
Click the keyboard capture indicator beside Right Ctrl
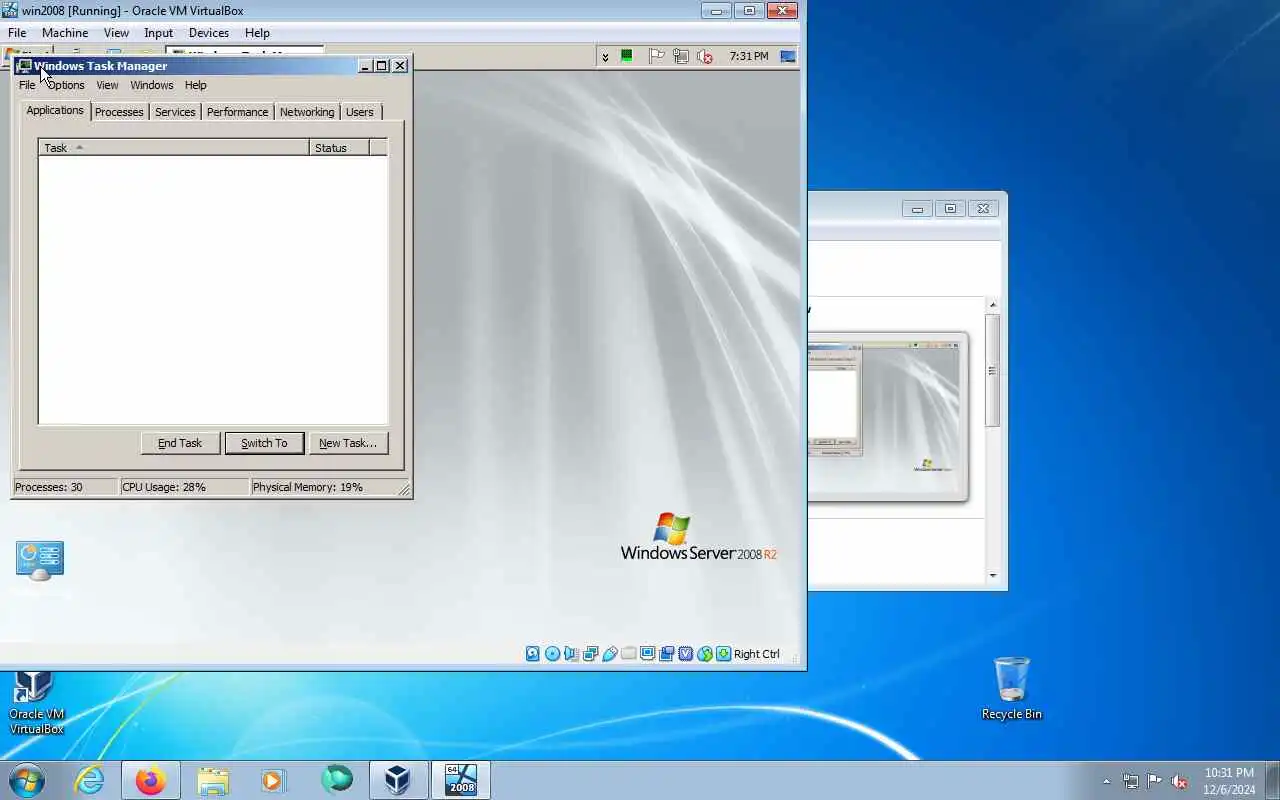[723, 654]
